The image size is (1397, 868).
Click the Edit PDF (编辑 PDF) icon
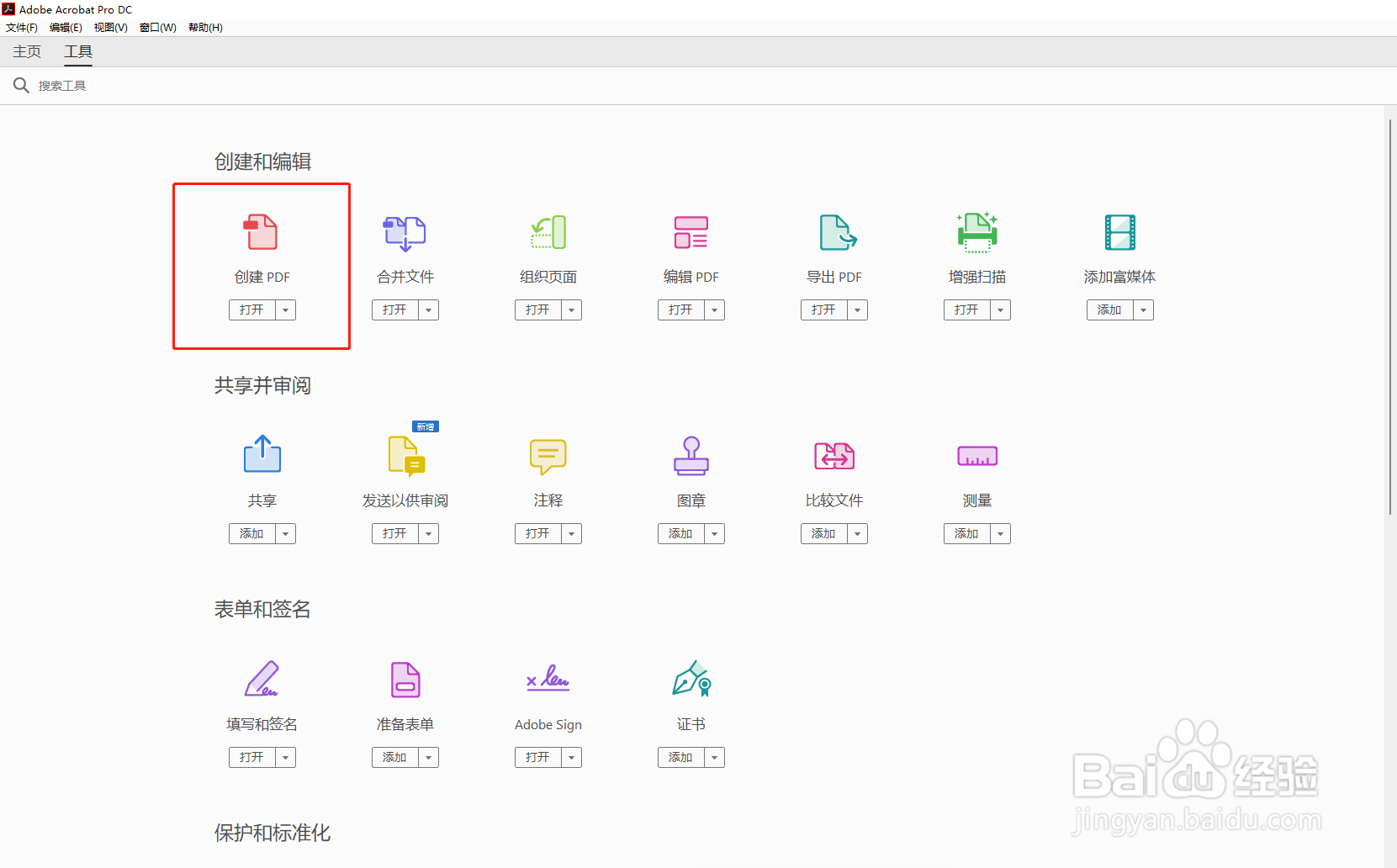[x=691, y=232]
